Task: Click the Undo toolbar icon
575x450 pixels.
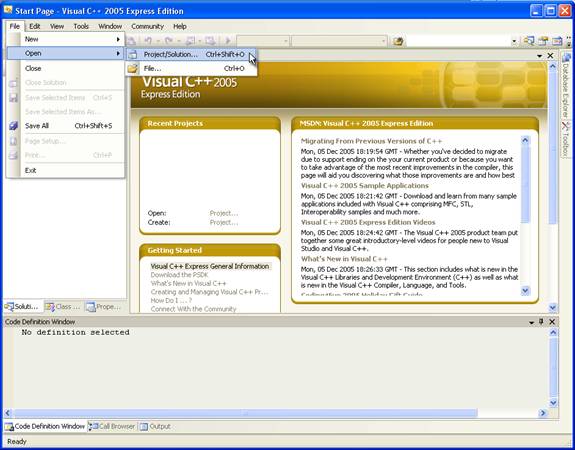Action: point(148,41)
